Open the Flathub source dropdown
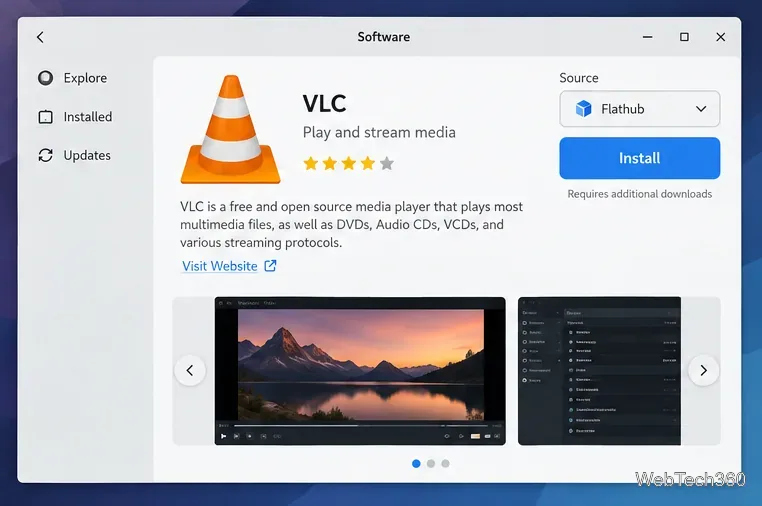This screenshot has height=506, width=762. 640,109
